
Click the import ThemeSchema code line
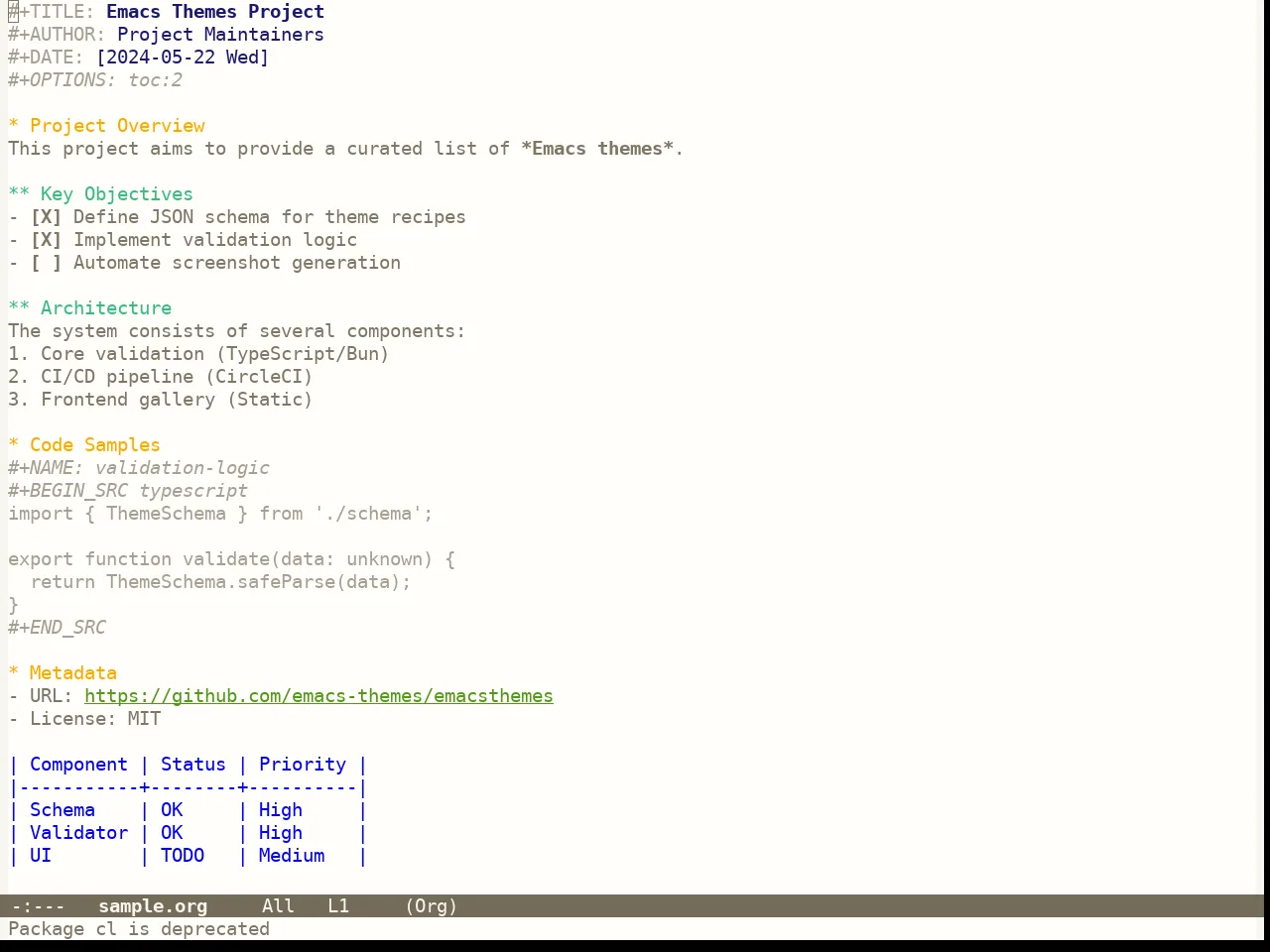pos(220,514)
